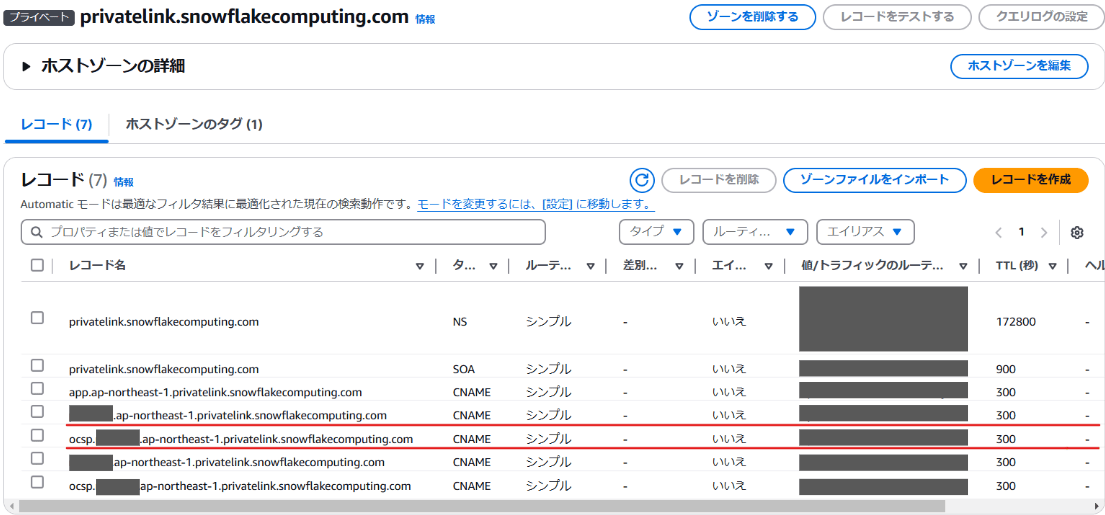Image resolution: width=1105 pixels, height=515 pixels.
Task: Open the タイプ filter dropdown
Action: pos(656,232)
